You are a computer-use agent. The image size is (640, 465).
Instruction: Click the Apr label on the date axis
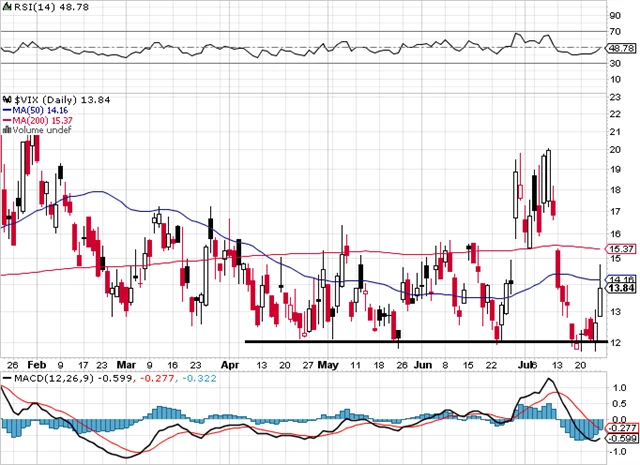pos(231,366)
